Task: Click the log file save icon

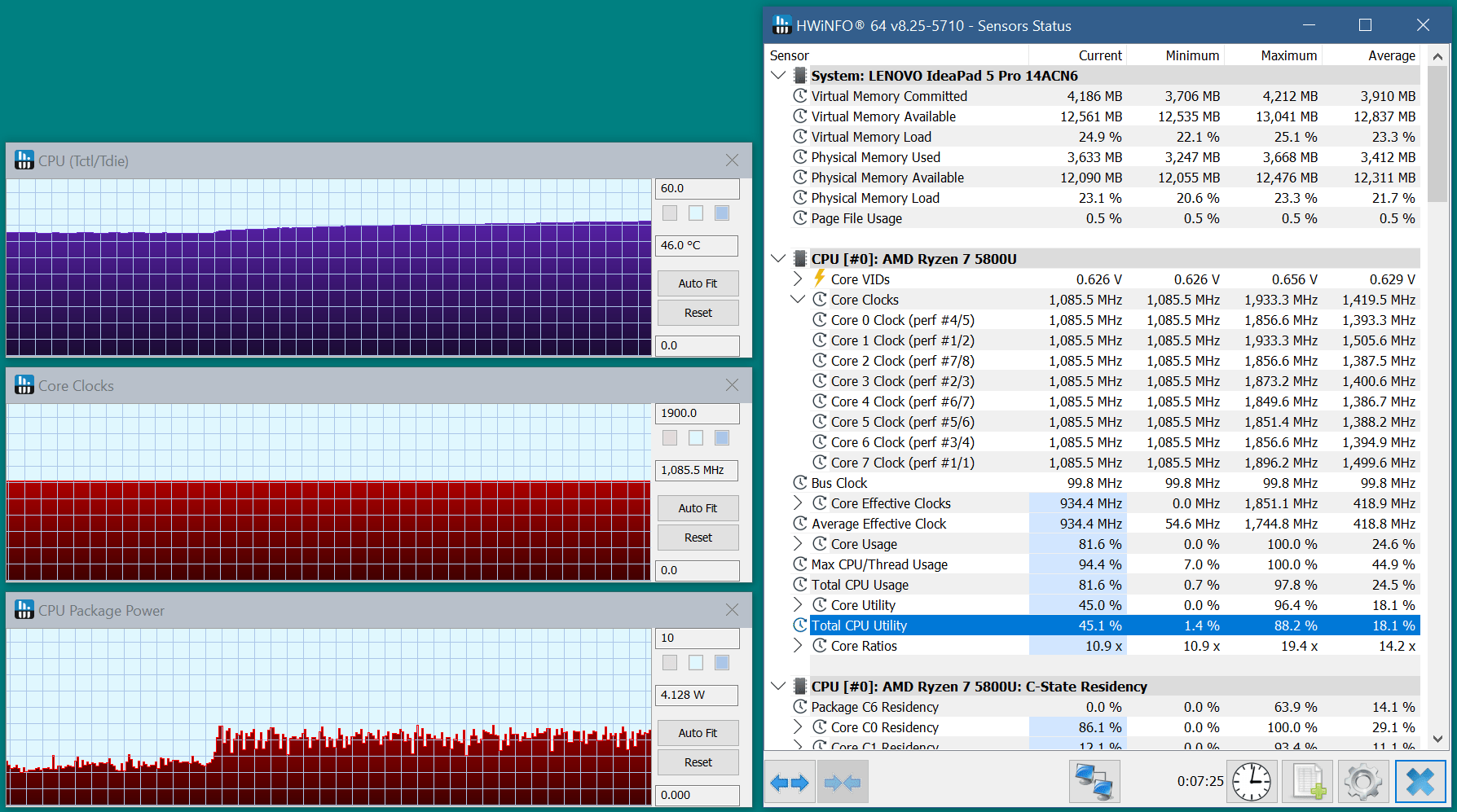Action: click(1308, 782)
